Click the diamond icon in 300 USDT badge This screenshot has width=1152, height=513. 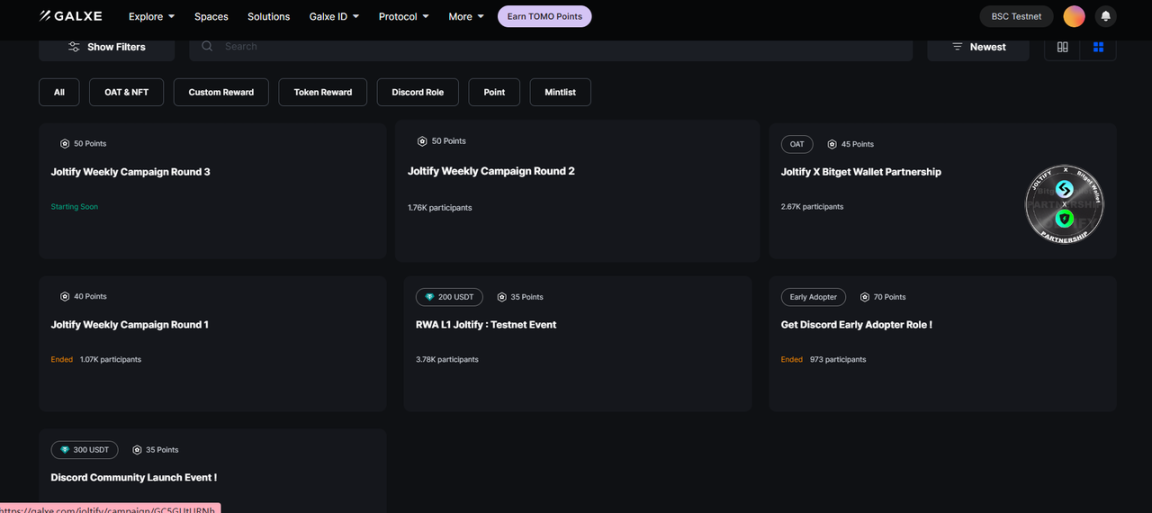pyautogui.click(x=65, y=450)
